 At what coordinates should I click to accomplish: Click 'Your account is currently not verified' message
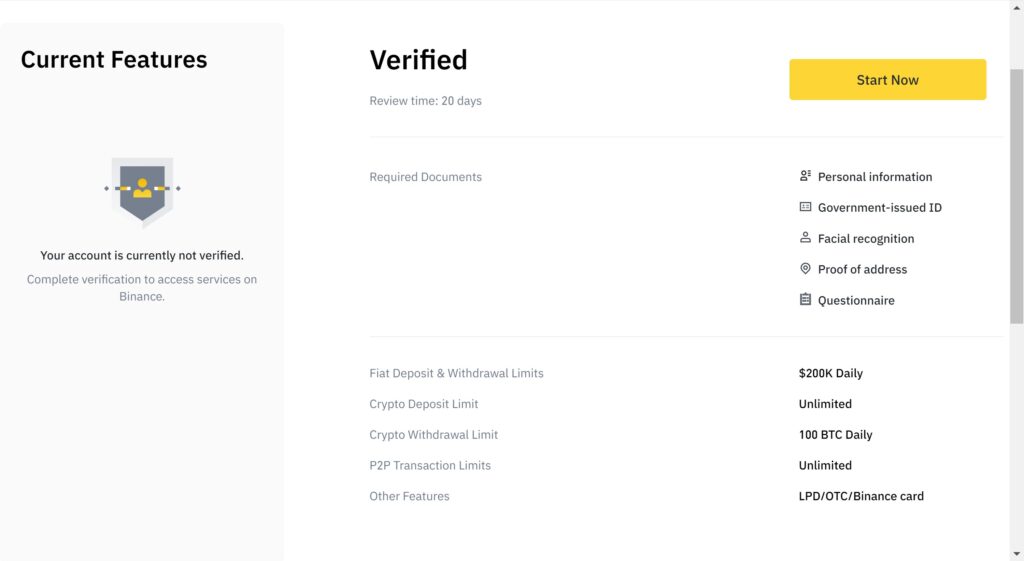(x=142, y=255)
